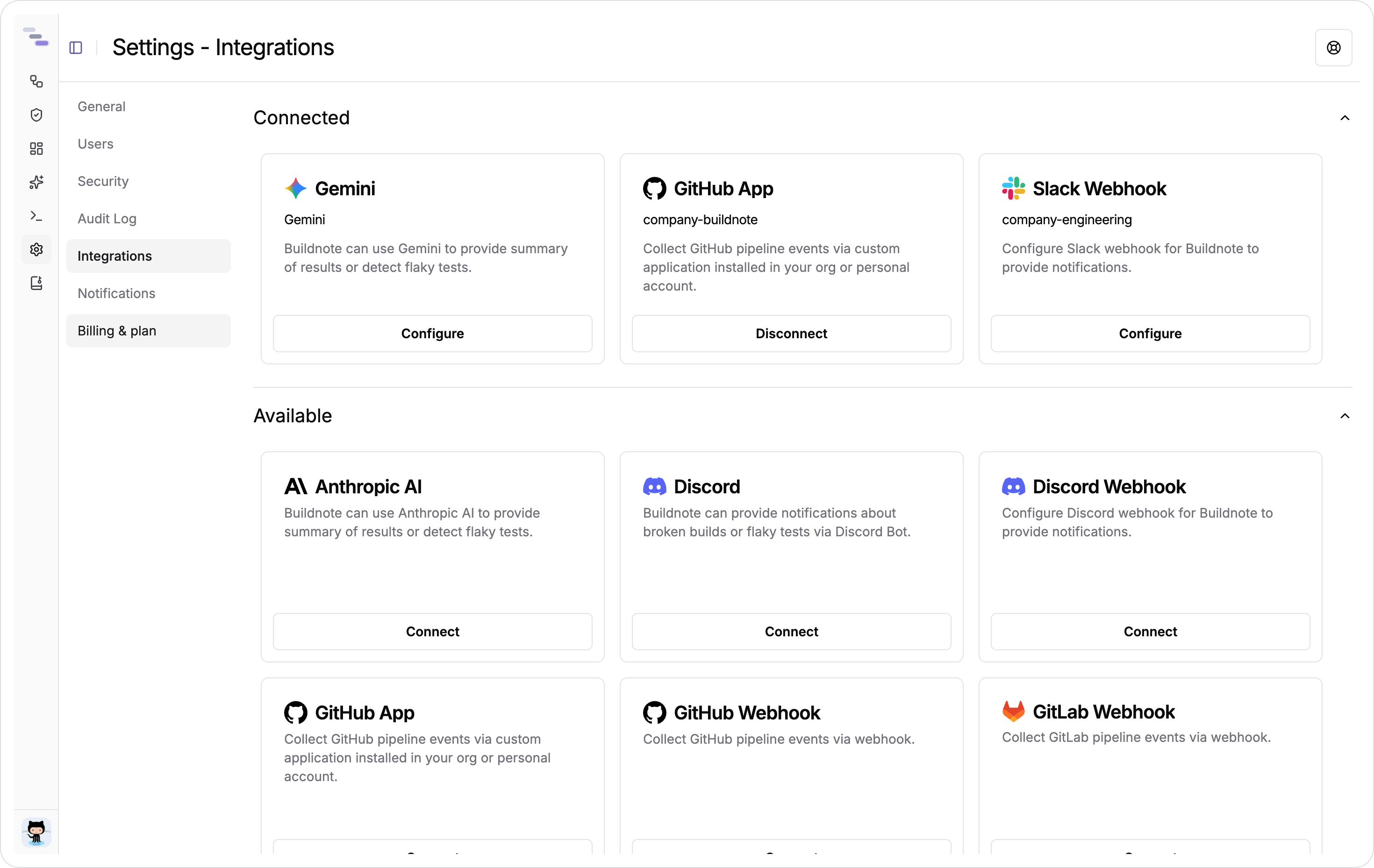This screenshot has height=868, width=1374.
Task: Toggle the sidebar panel icon
Action: coord(76,47)
